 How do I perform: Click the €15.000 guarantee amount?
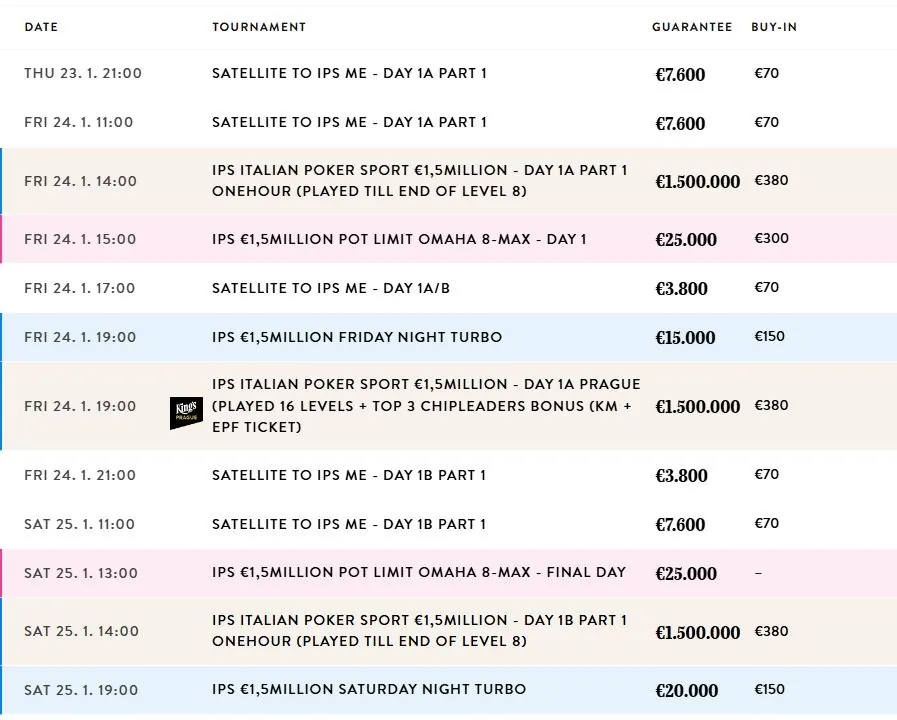[x=685, y=337]
